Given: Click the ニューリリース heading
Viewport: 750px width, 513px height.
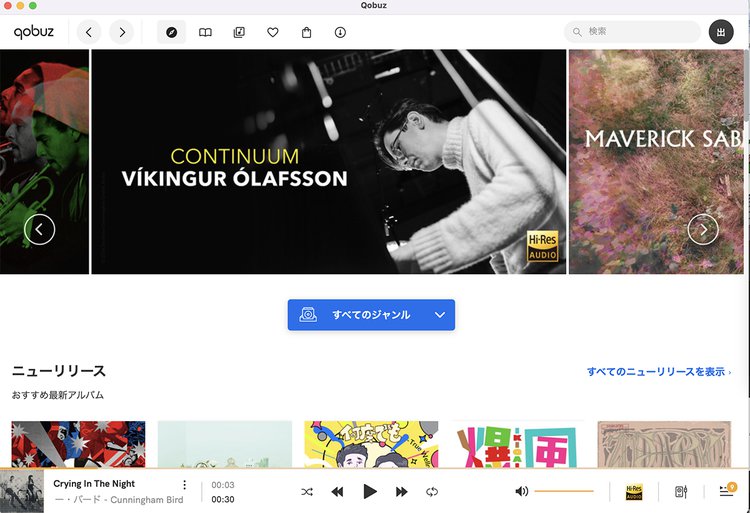Looking at the screenshot, I should [x=59, y=371].
